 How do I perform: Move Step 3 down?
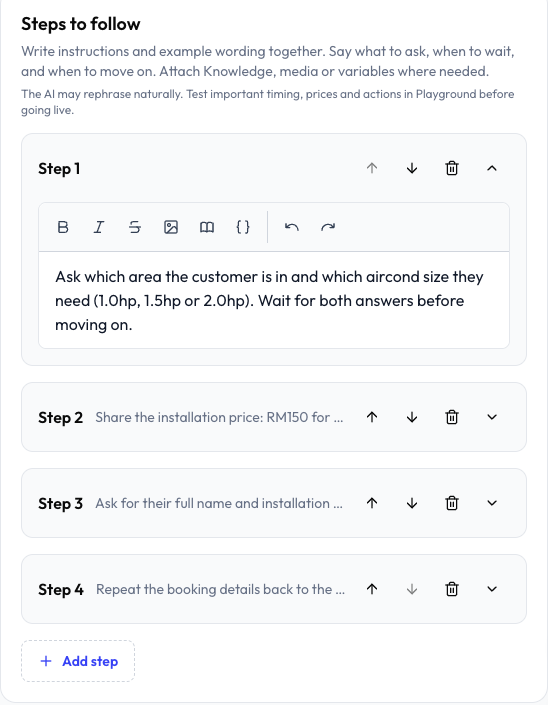(412, 503)
